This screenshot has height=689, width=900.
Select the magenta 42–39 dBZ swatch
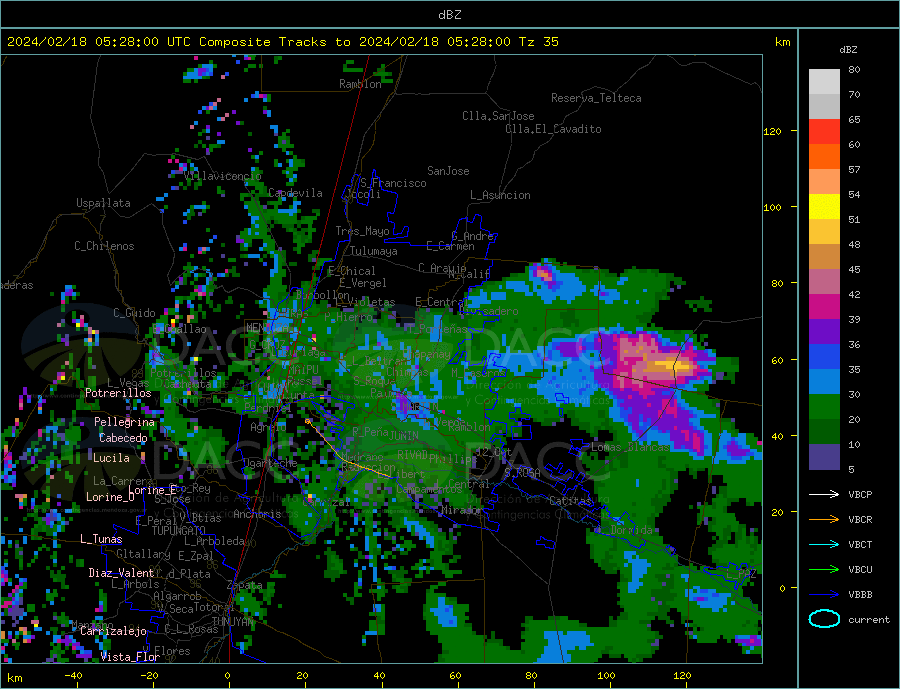[x=824, y=307]
